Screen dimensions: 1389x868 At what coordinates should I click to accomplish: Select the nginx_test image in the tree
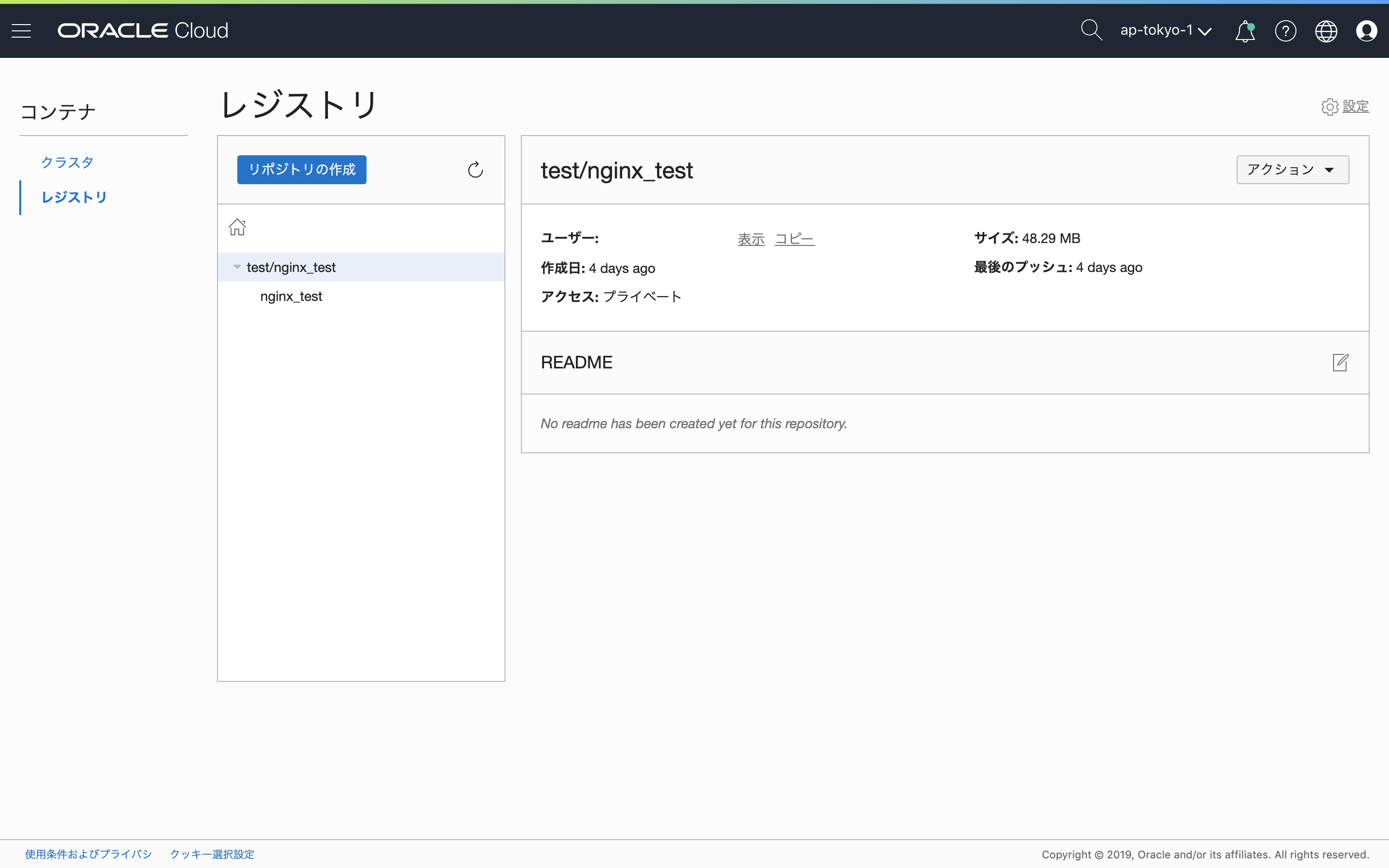point(292,296)
